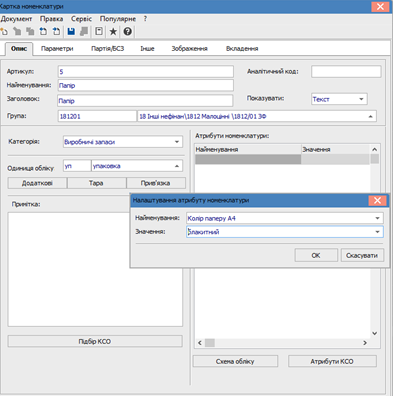
Task: Add to favorites with the star icon
Action: pos(113,32)
